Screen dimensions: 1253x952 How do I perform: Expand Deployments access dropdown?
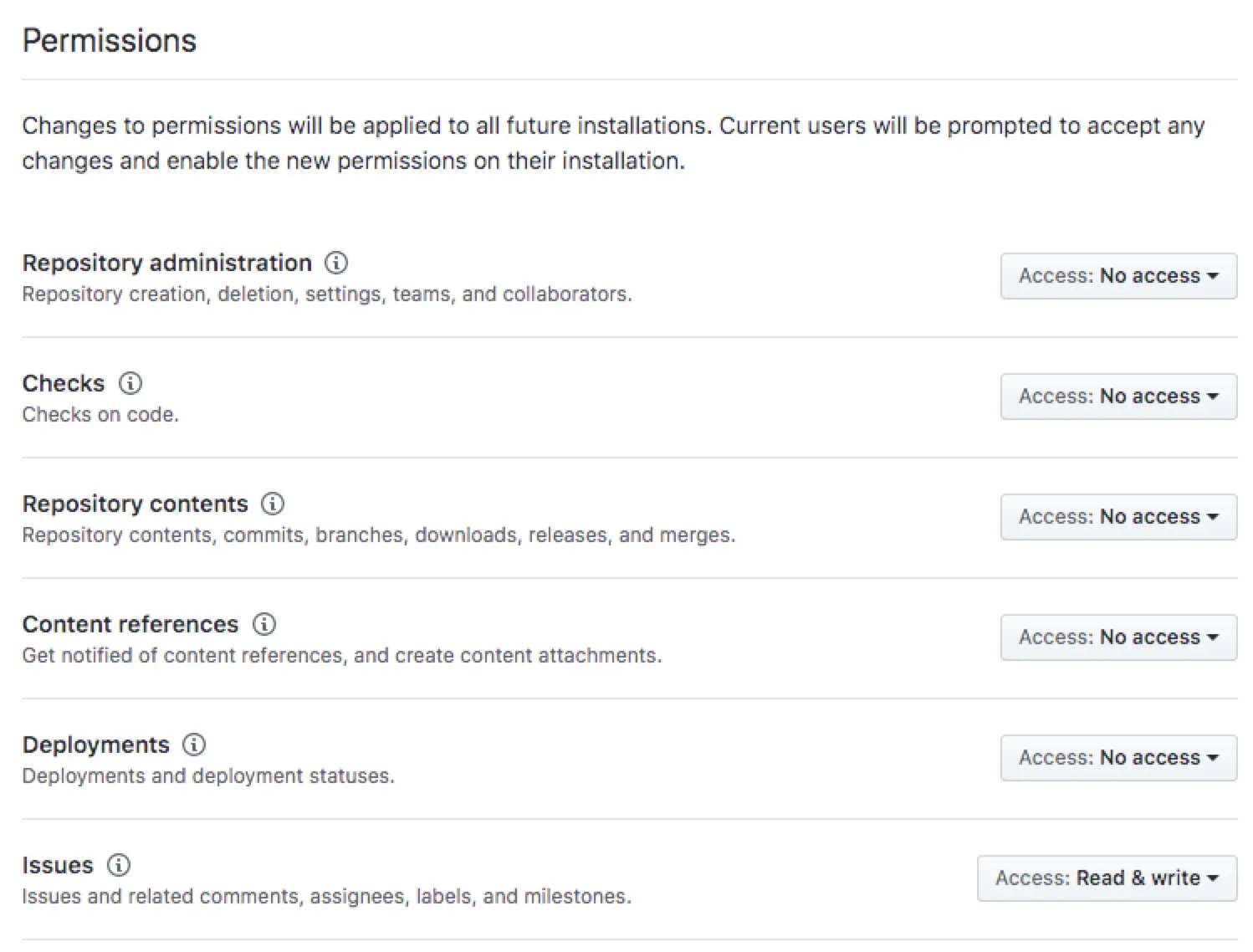pyautogui.click(x=1117, y=758)
